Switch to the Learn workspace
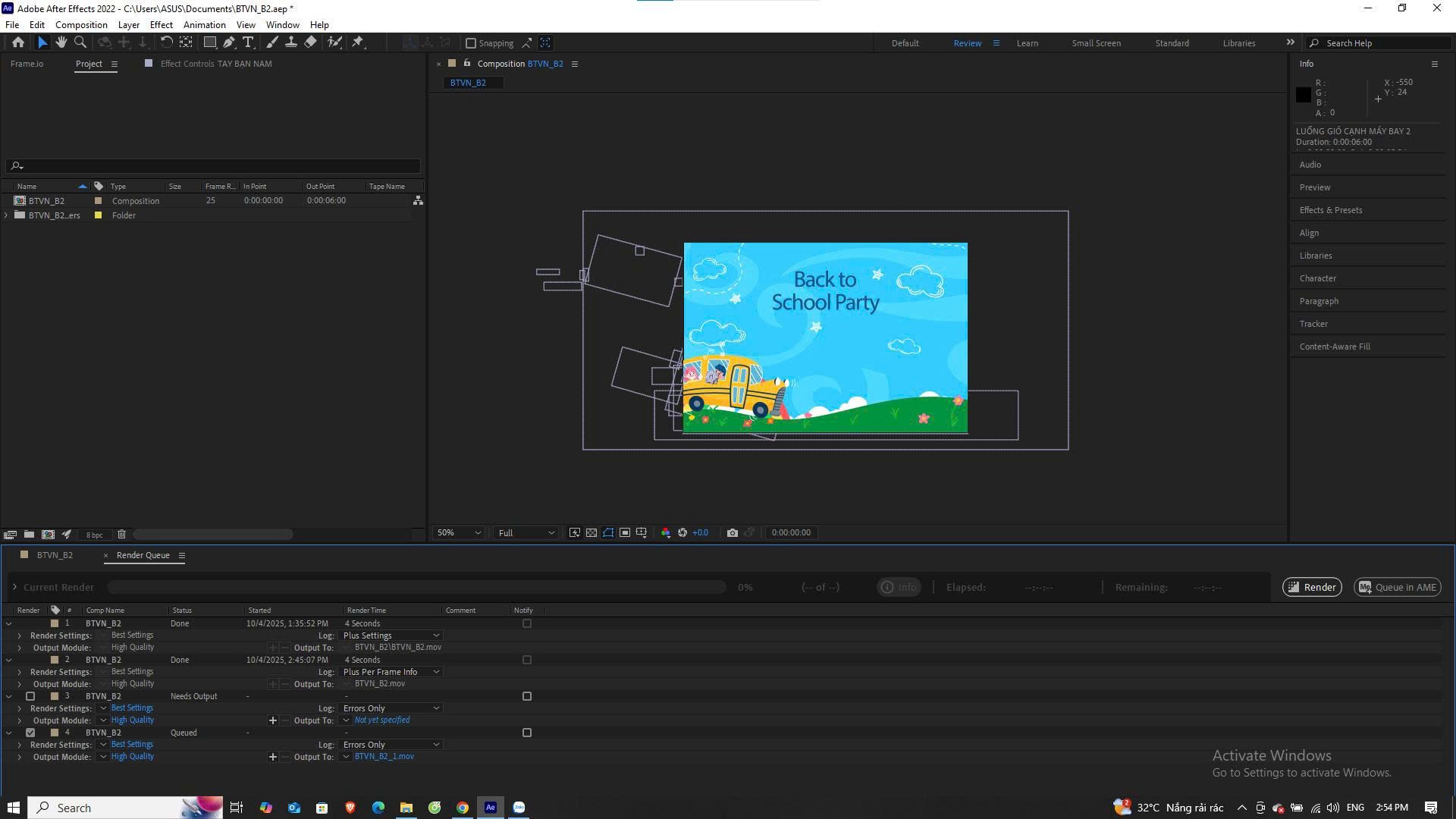1456x819 pixels. click(x=1028, y=43)
